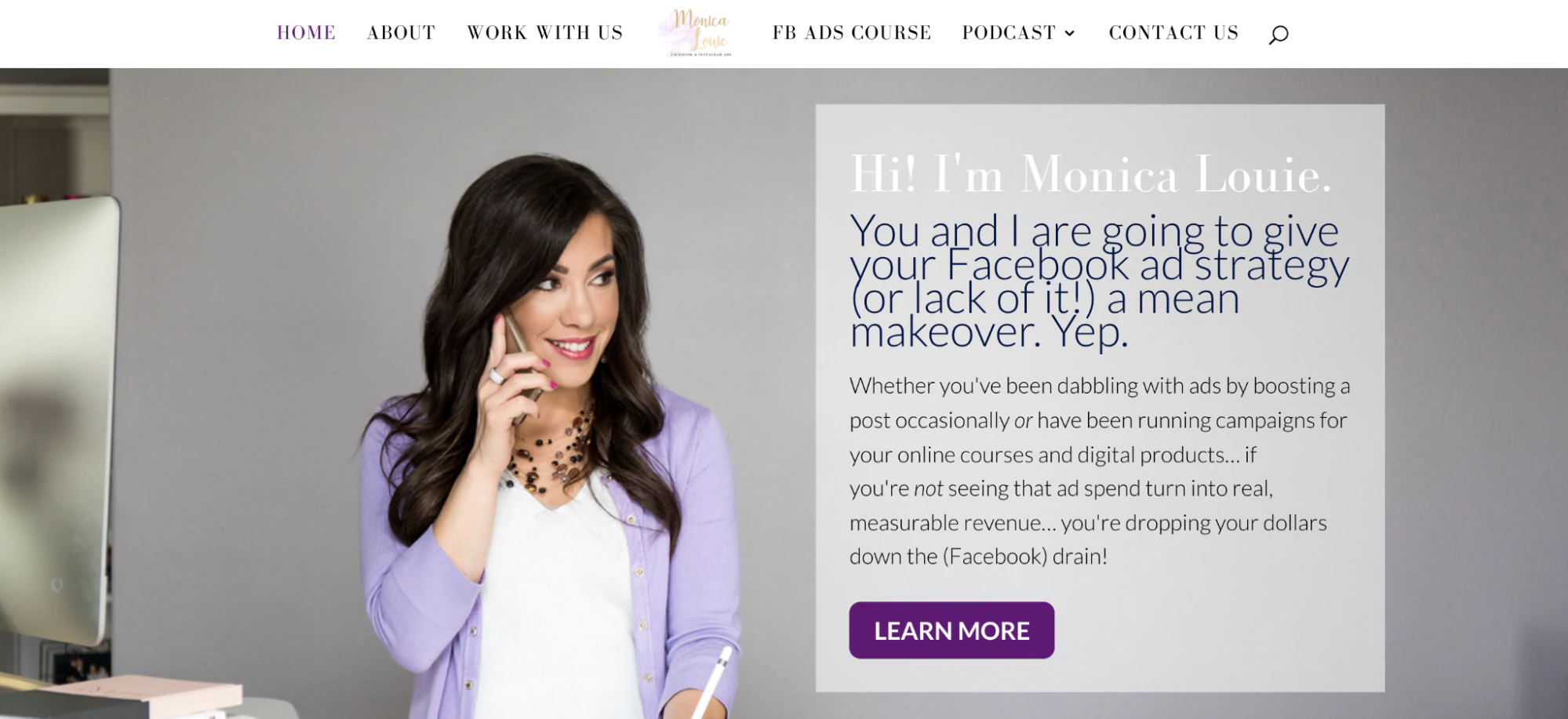This screenshot has height=719, width=1568.
Task: Click the "Hi! I'm Monica Louie." heading
Action: (x=1091, y=174)
